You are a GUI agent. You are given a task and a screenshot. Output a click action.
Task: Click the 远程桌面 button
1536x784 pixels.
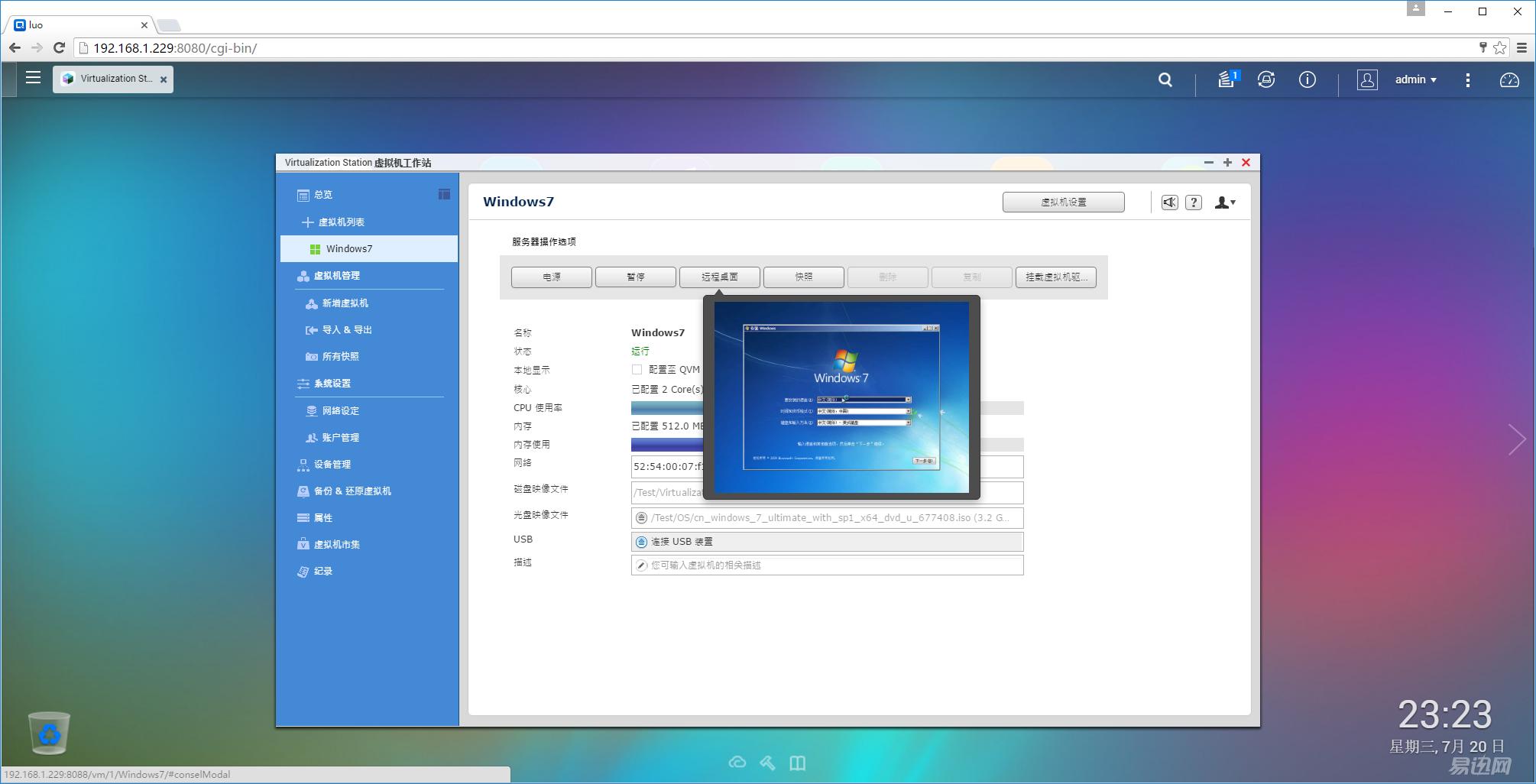[x=719, y=277]
